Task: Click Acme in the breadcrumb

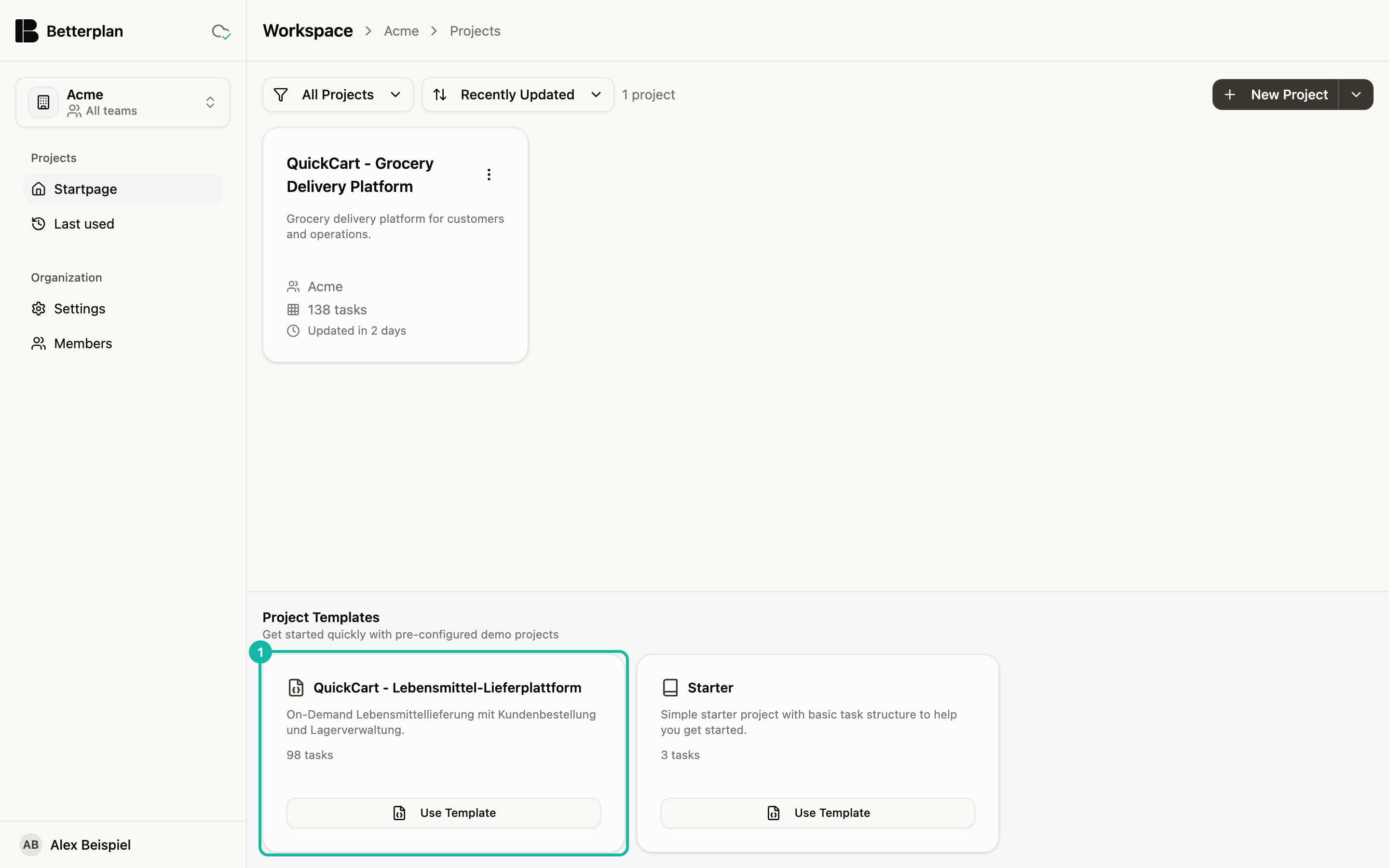Action: pyautogui.click(x=401, y=31)
